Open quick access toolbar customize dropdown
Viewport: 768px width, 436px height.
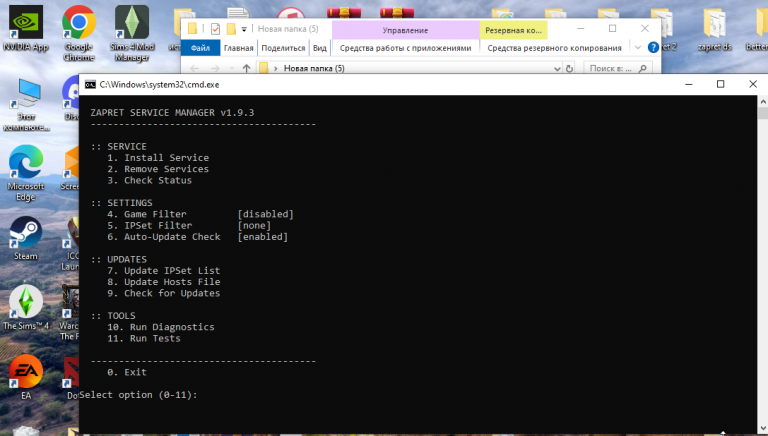[x=244, y=29]
